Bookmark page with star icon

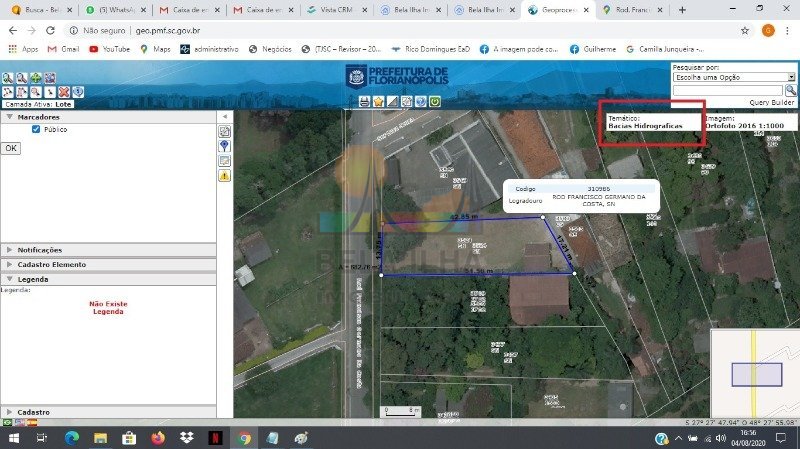(x=745, y=31)
